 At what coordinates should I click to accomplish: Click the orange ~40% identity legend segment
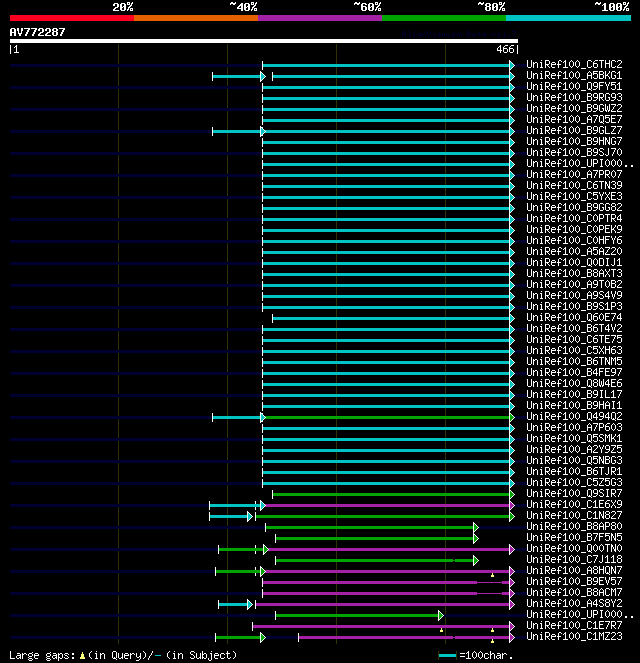196,18
